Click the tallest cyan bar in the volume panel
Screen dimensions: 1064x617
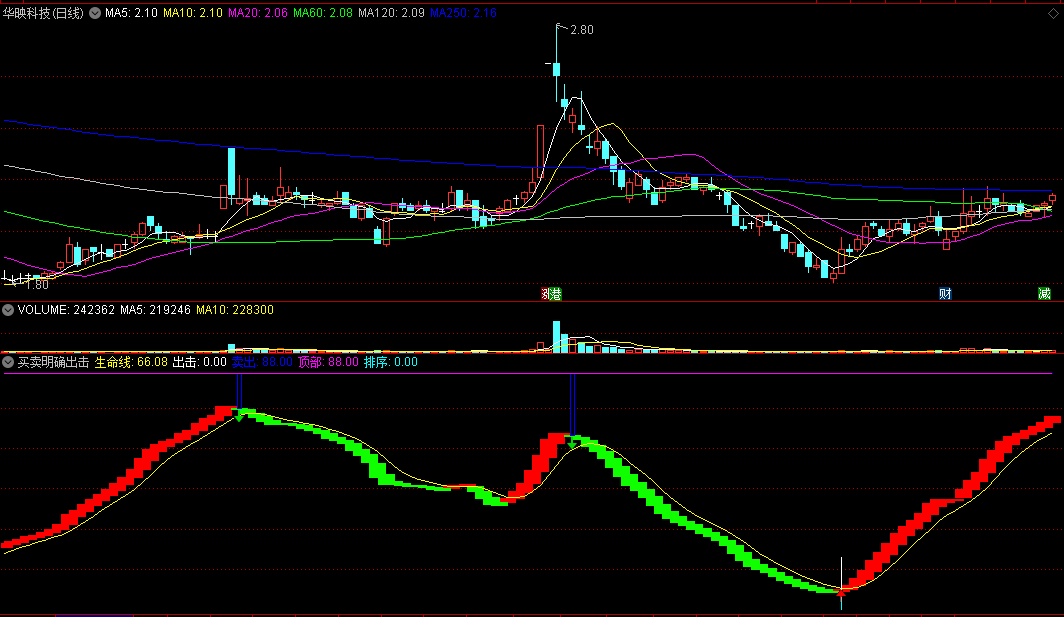pyautogui.click(x=556, y=337)
